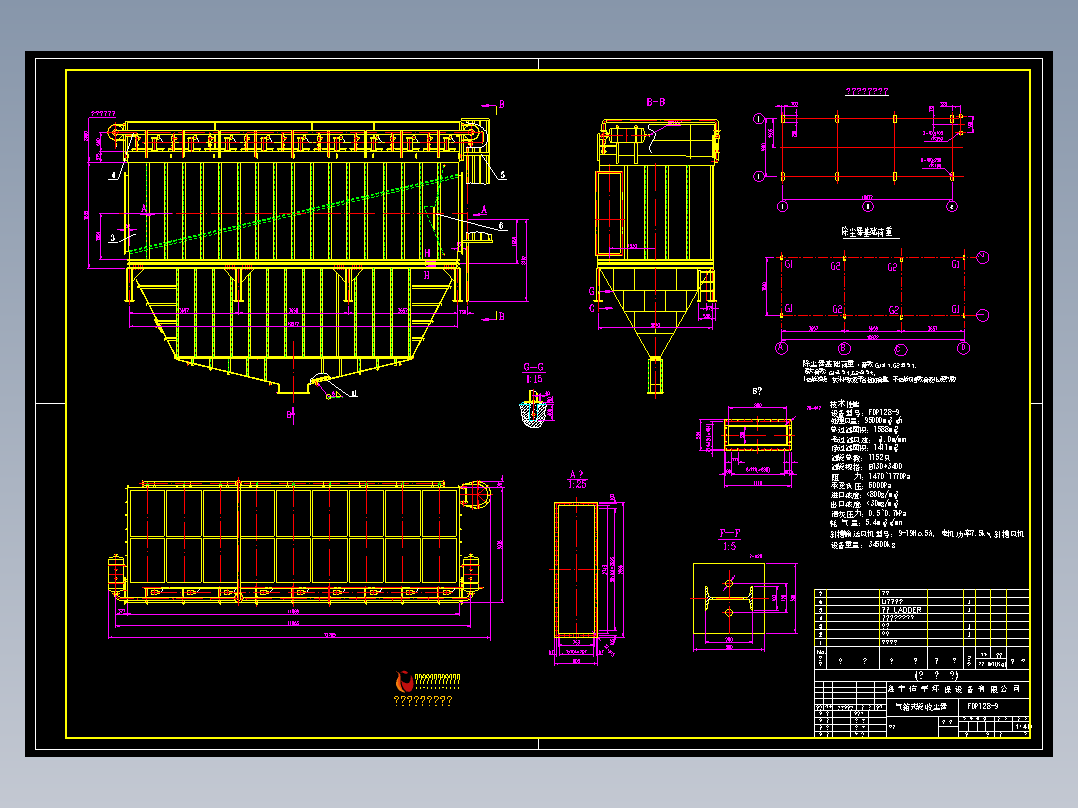Click the 1:5 scale under F-F
Screen dimensions: 1078x808
tap(730, 546)
